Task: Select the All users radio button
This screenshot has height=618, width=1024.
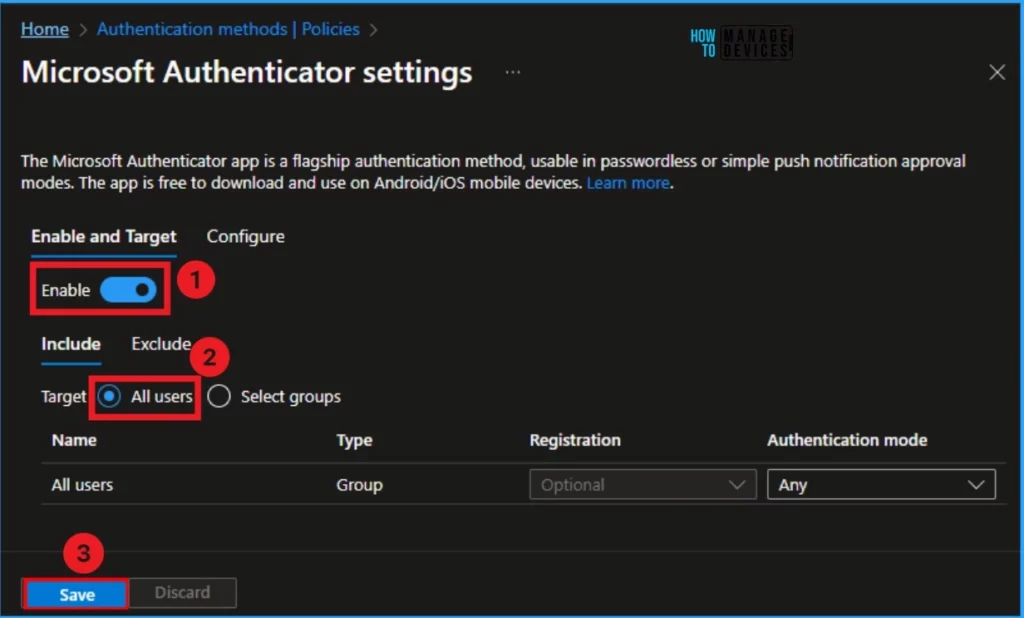Action: tap(109, 396)
